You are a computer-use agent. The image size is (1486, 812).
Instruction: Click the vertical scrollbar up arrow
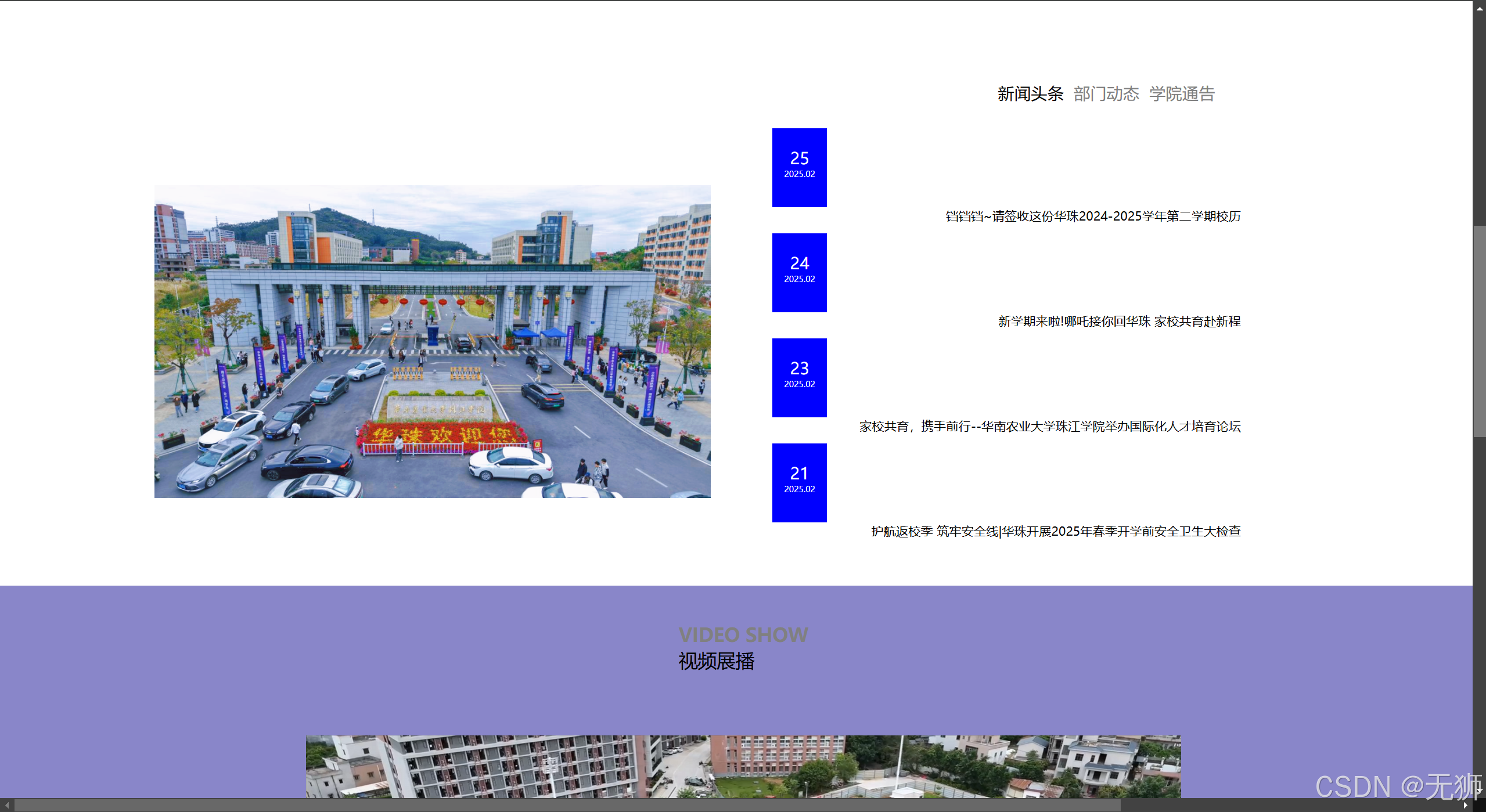tap(1479, 8)
